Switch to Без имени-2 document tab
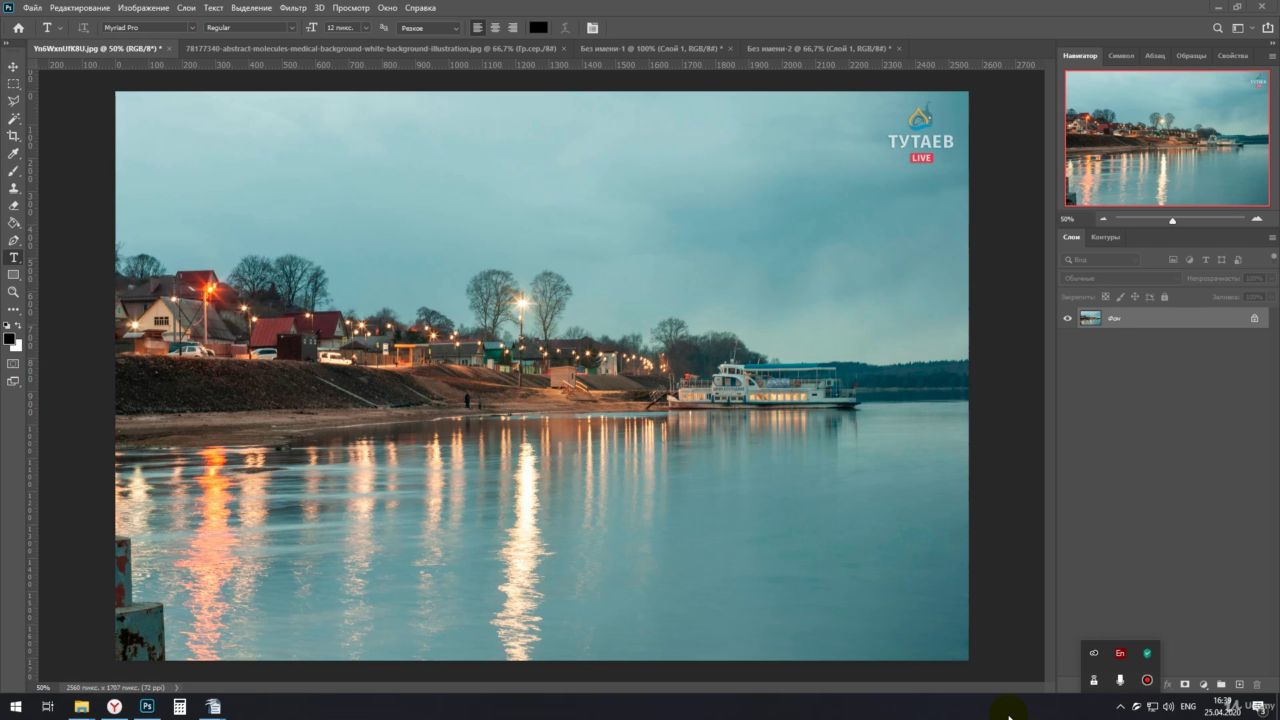The width and height of the screenshot is (1280, 720). [x=819, y=48]
